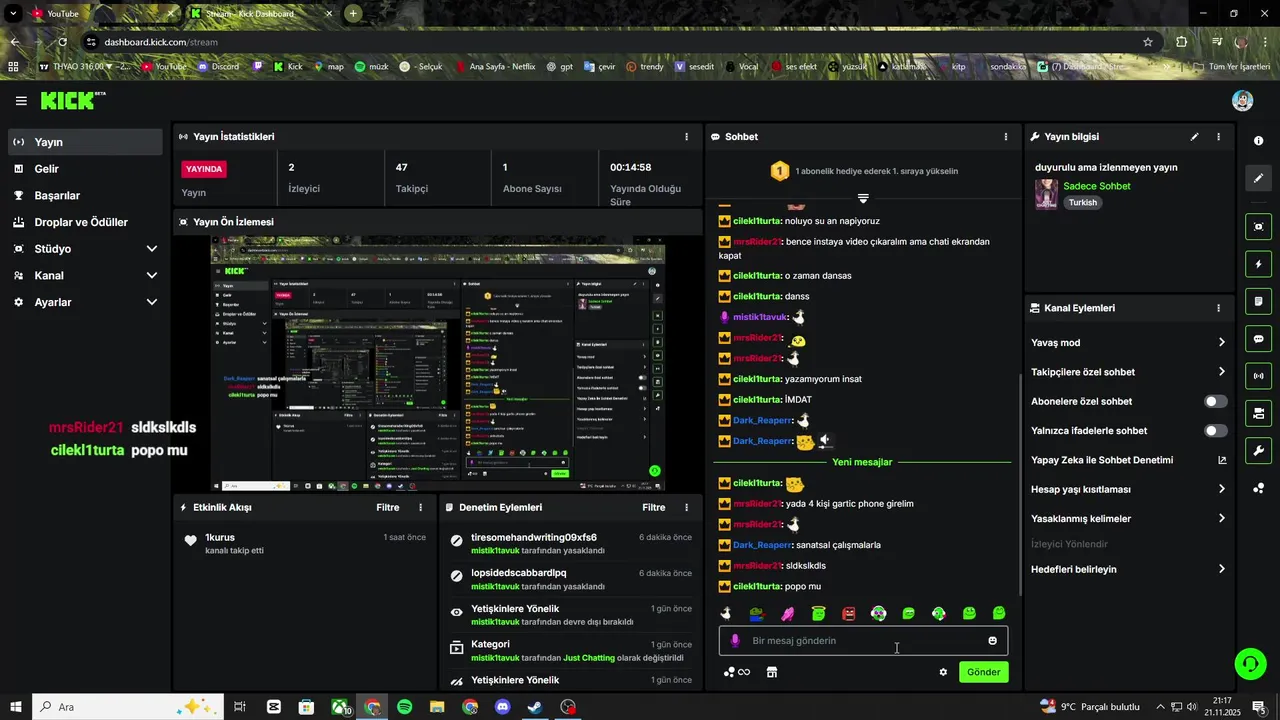Open Hesap yaşı kısıtlaması options chevron
This screenshot has width=1280, height=720.
tap(1221, 489)
